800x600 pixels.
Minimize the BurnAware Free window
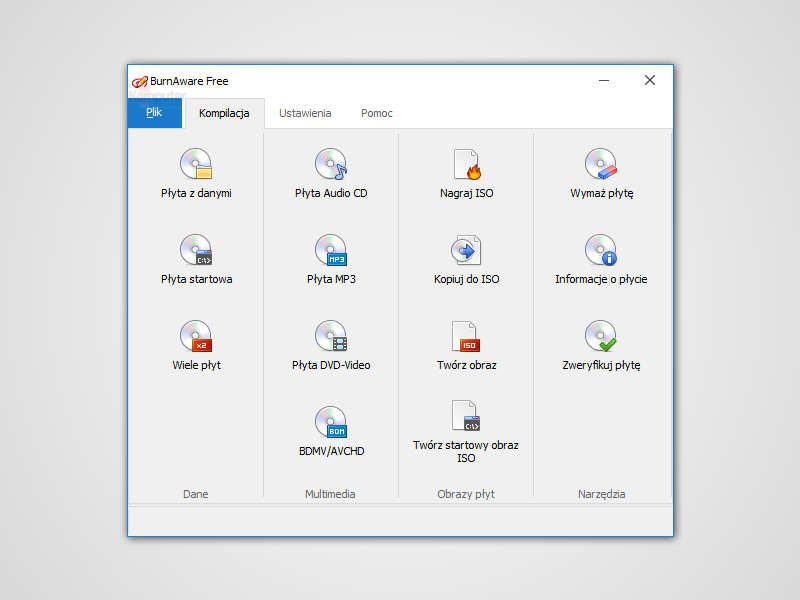tap(604, 81)
